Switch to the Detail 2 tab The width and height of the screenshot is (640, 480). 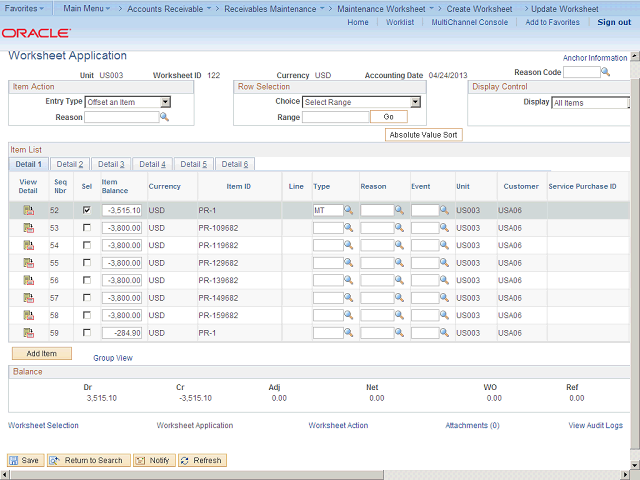70,164
